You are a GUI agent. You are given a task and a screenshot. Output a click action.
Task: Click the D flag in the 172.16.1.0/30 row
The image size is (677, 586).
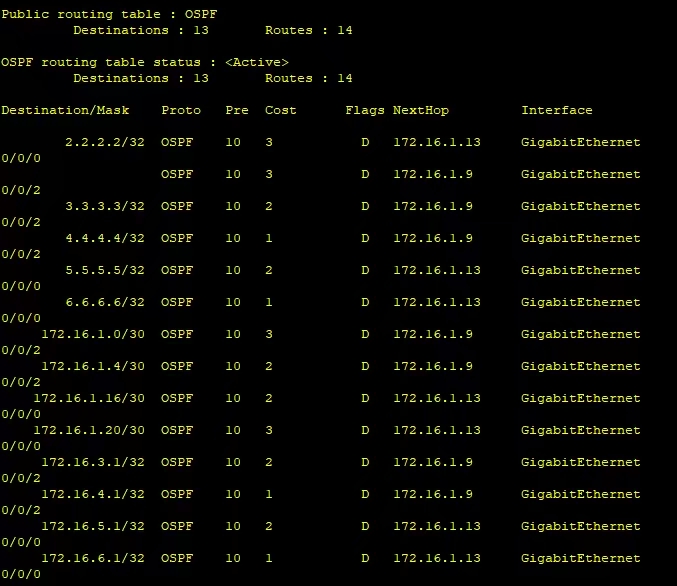[x=365, y=334]
